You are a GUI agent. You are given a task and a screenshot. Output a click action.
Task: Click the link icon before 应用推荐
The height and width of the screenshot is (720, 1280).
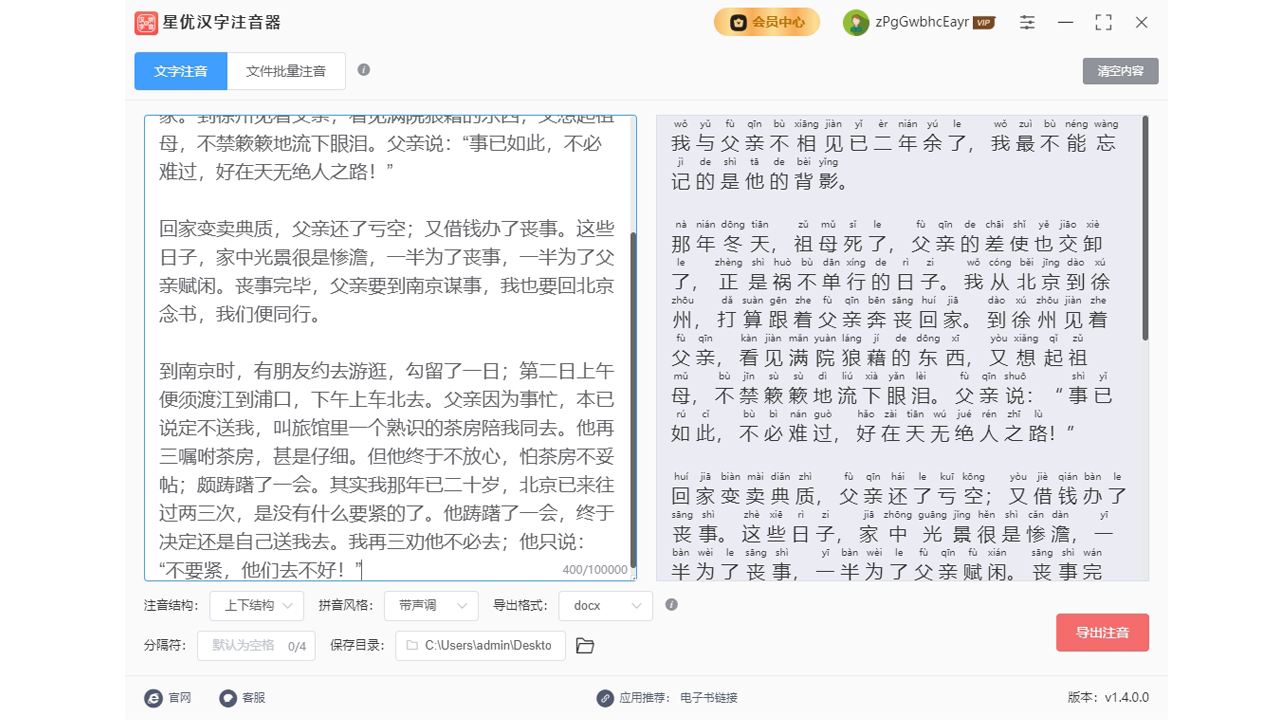click(x=604, y=698)
